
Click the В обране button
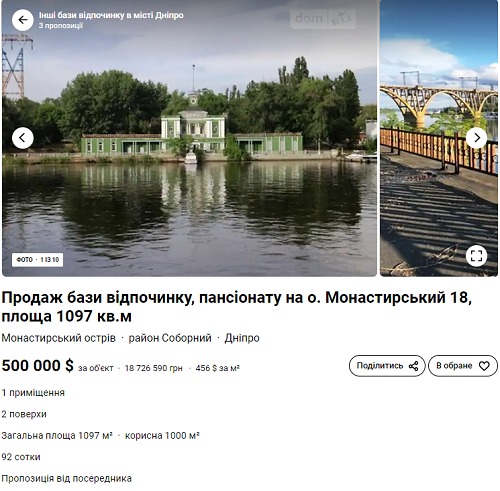coord(463,366)
